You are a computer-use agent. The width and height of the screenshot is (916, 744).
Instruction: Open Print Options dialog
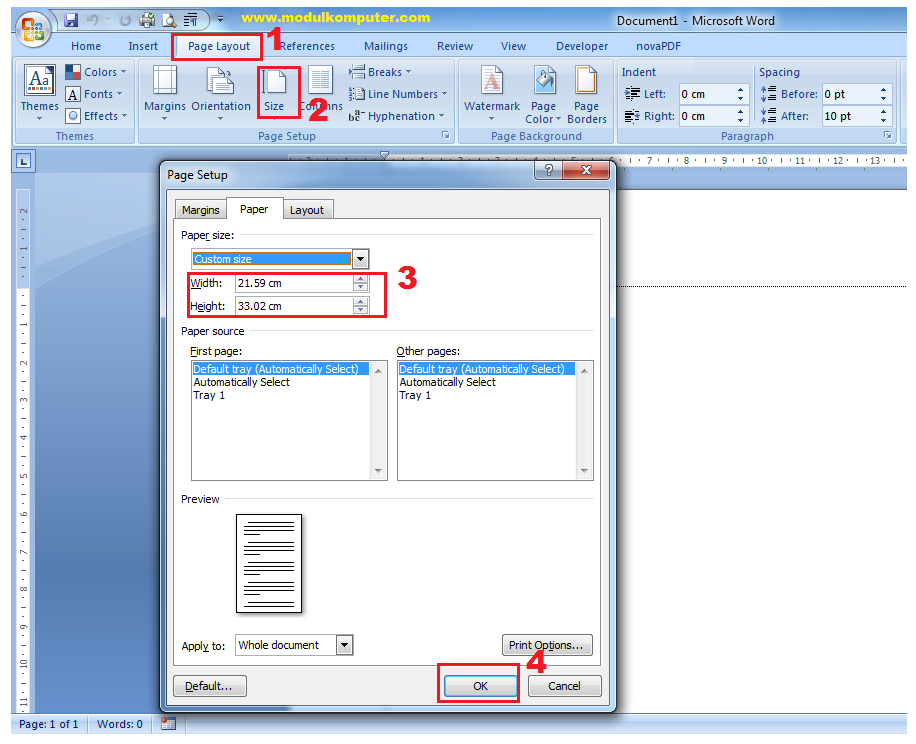pyautogui.click(x=547, y=645)
